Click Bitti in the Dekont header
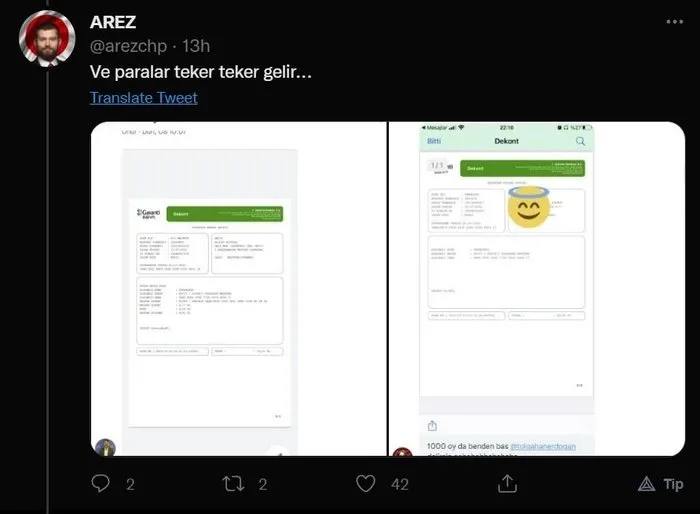700x514 pixels. 434,141
